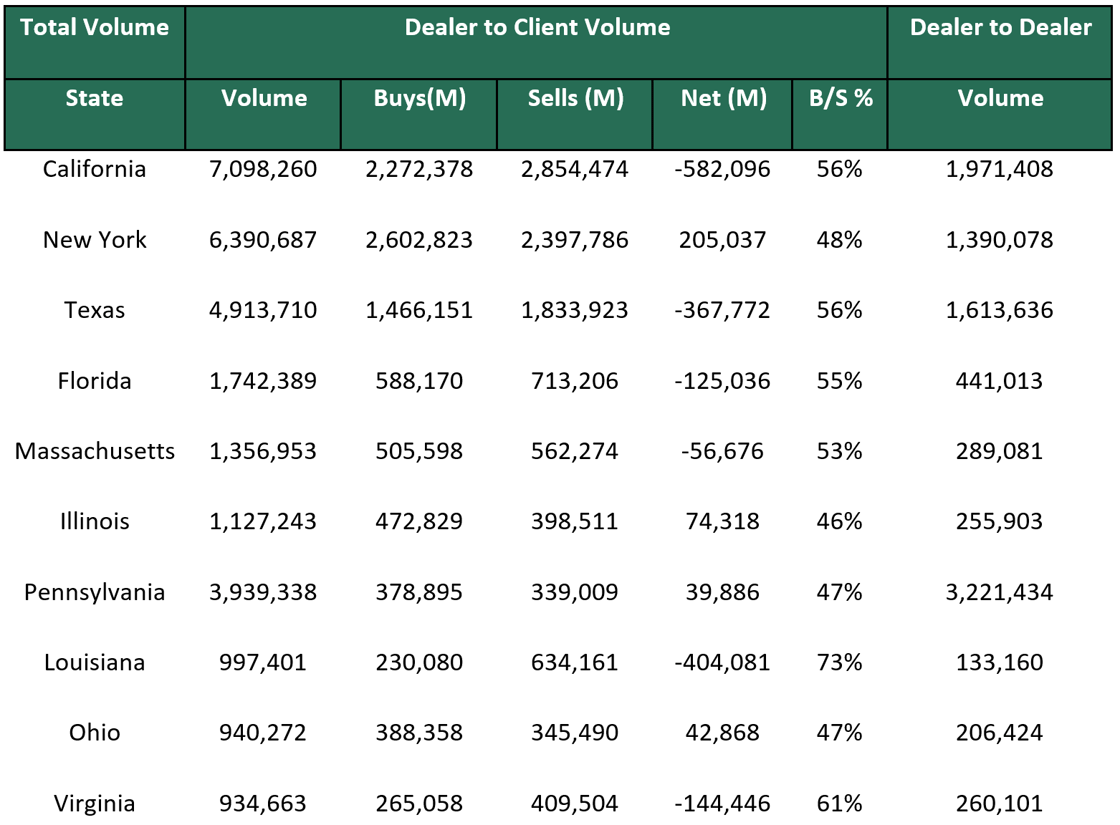Select California's dealer-to-dealer volume 1,971,408
The image size is (1120, 825).
click(x=1000, y=169)
